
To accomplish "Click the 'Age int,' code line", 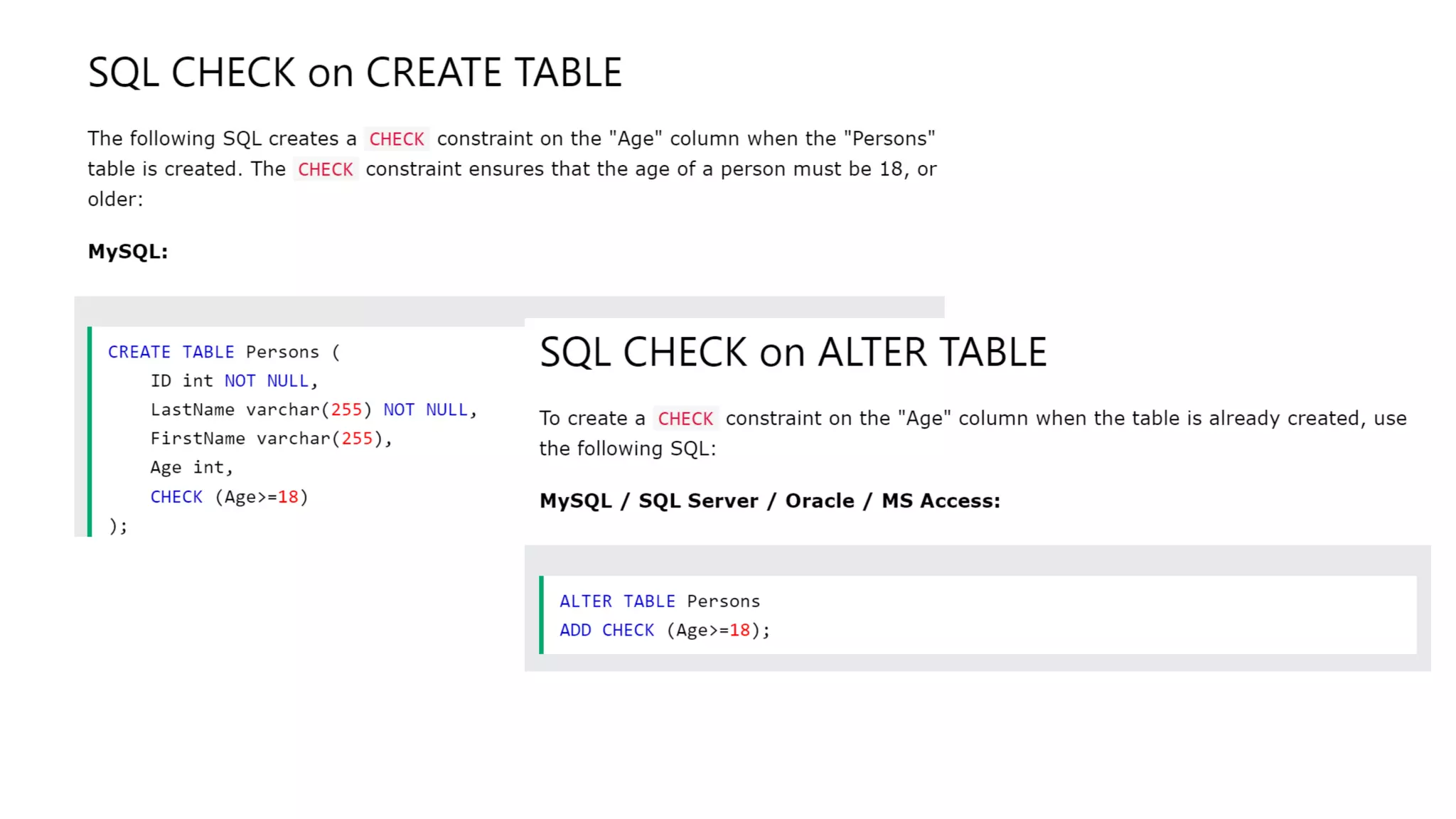I will 191,468.
